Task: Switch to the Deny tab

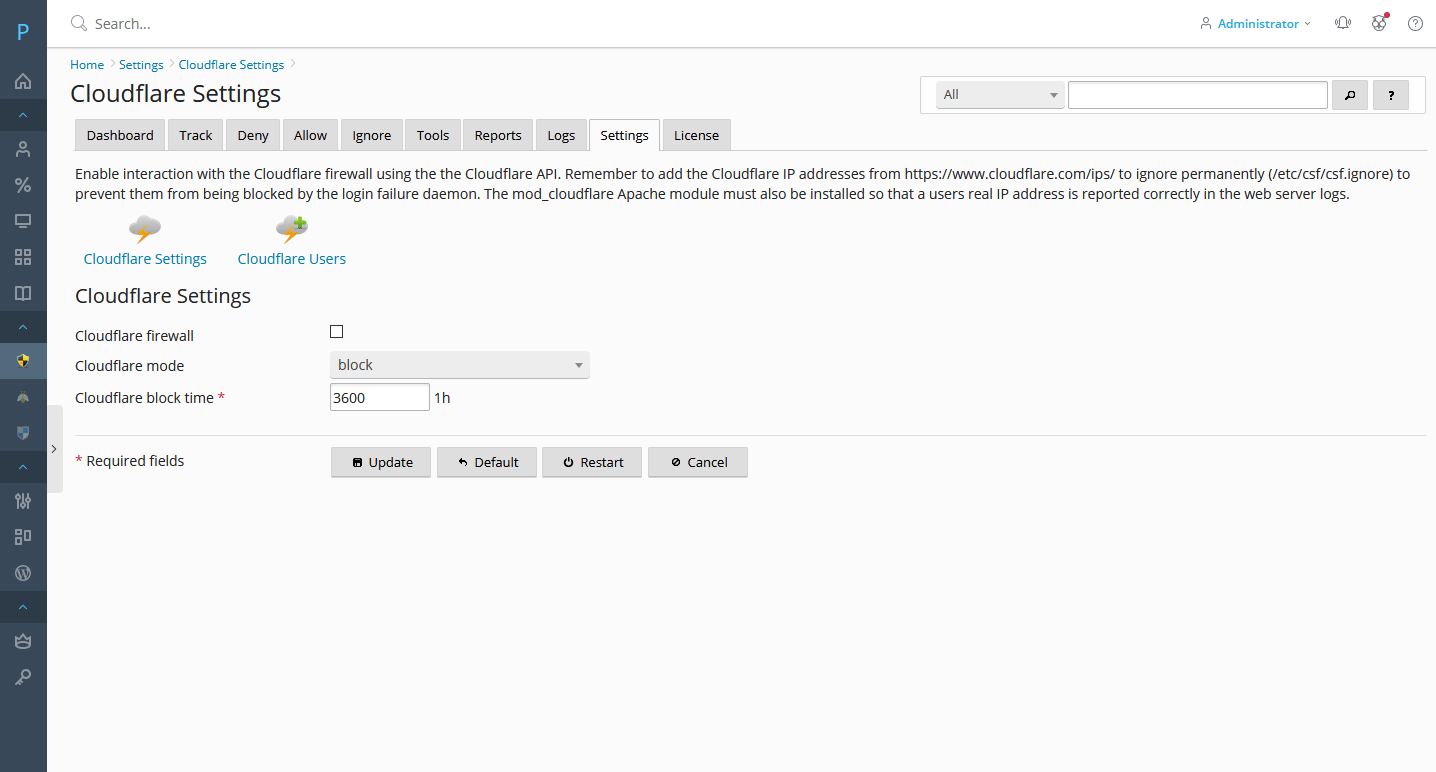Action: pyautogui.click(x=253, y=135)
